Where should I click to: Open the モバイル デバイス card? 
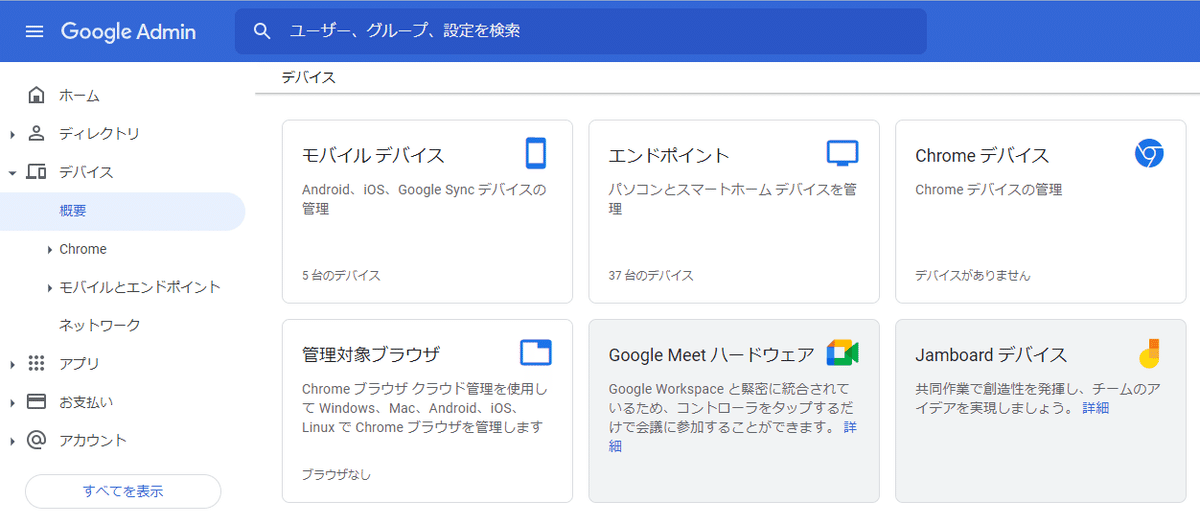tap(427, 211)
